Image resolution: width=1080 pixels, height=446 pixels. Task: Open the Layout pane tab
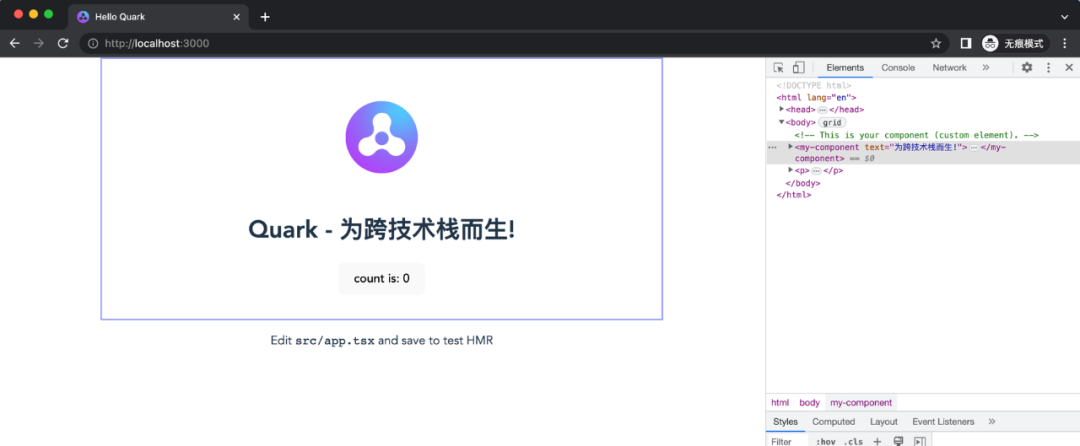[884, 421]
